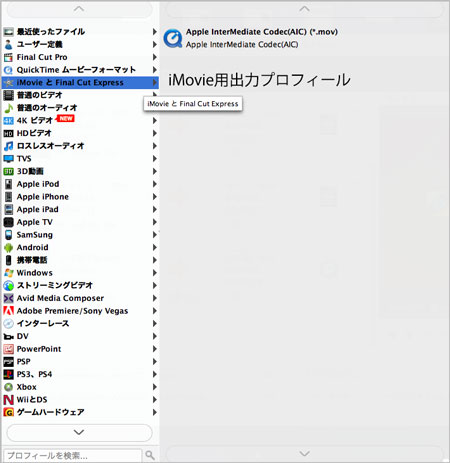Click the AIC QuickTime profile icon
Viewport: 450px width, 463px height.
pos(173,38)
